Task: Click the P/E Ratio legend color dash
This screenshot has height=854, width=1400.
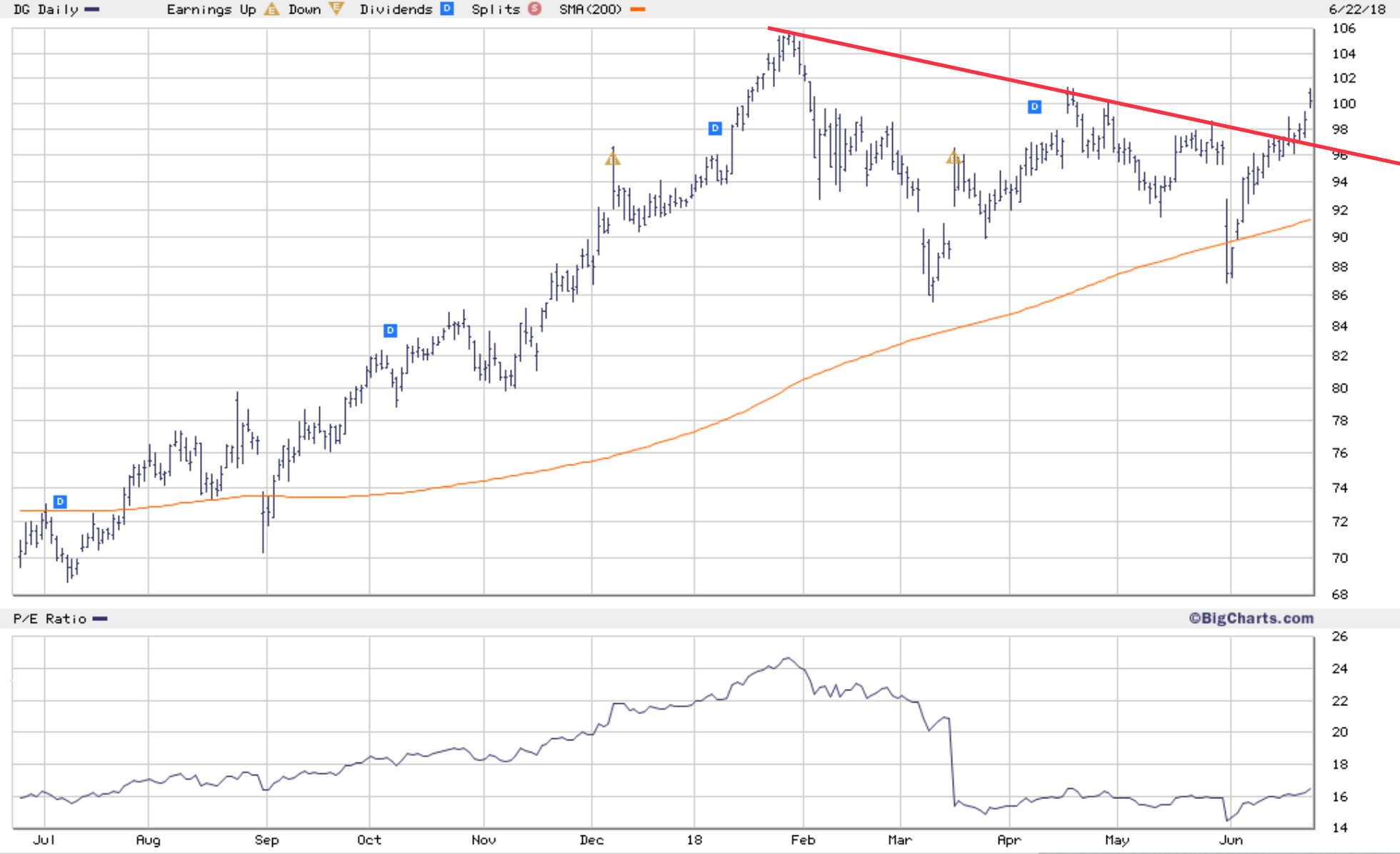Action: [x=100, y=619]
